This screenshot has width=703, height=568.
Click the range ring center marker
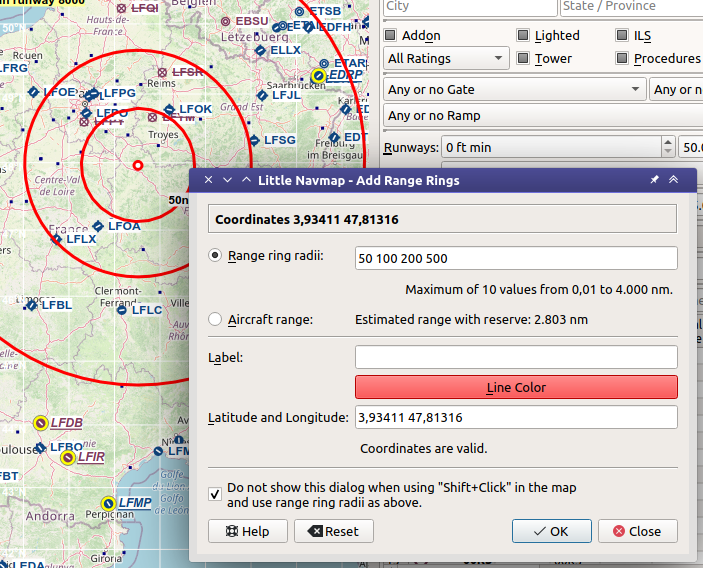click(x=138, y=166)
